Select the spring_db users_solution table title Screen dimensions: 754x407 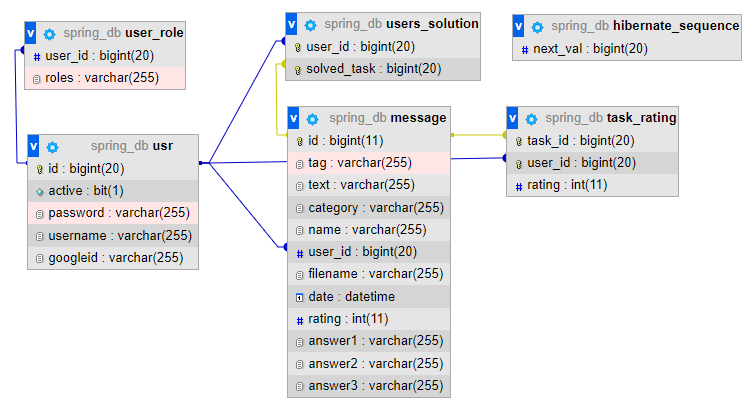click(x=401, y=24)
